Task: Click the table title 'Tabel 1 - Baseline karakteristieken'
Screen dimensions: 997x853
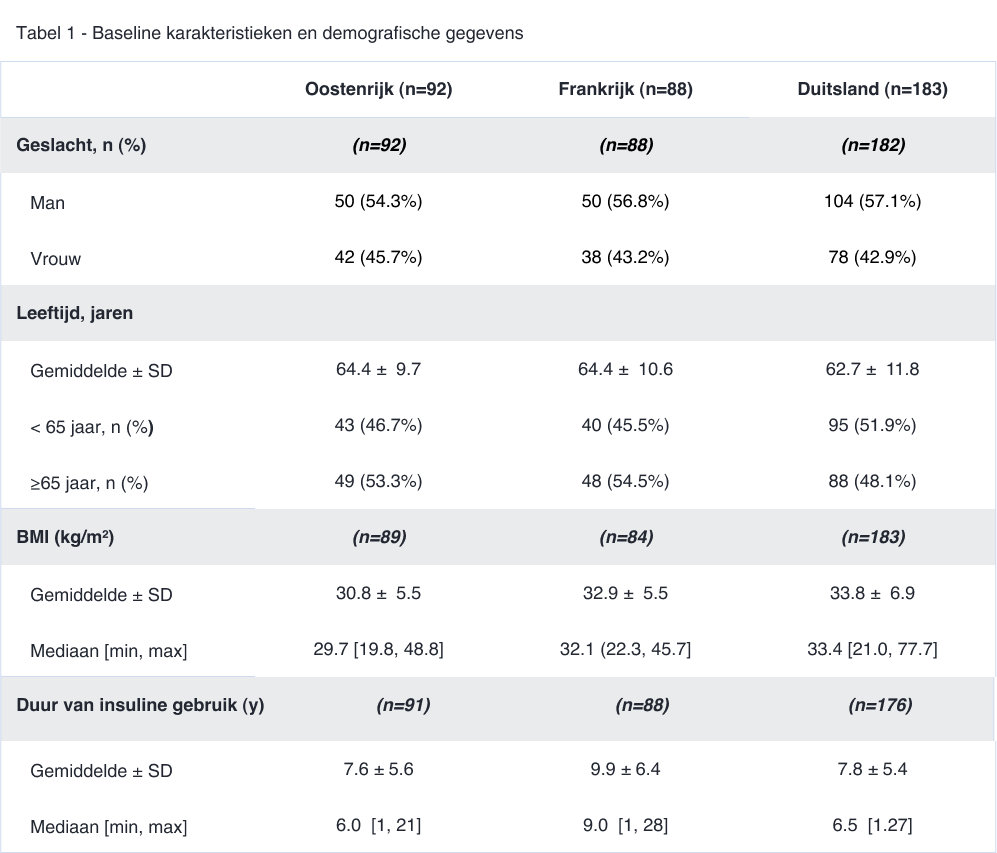Action: click(270, 33)
